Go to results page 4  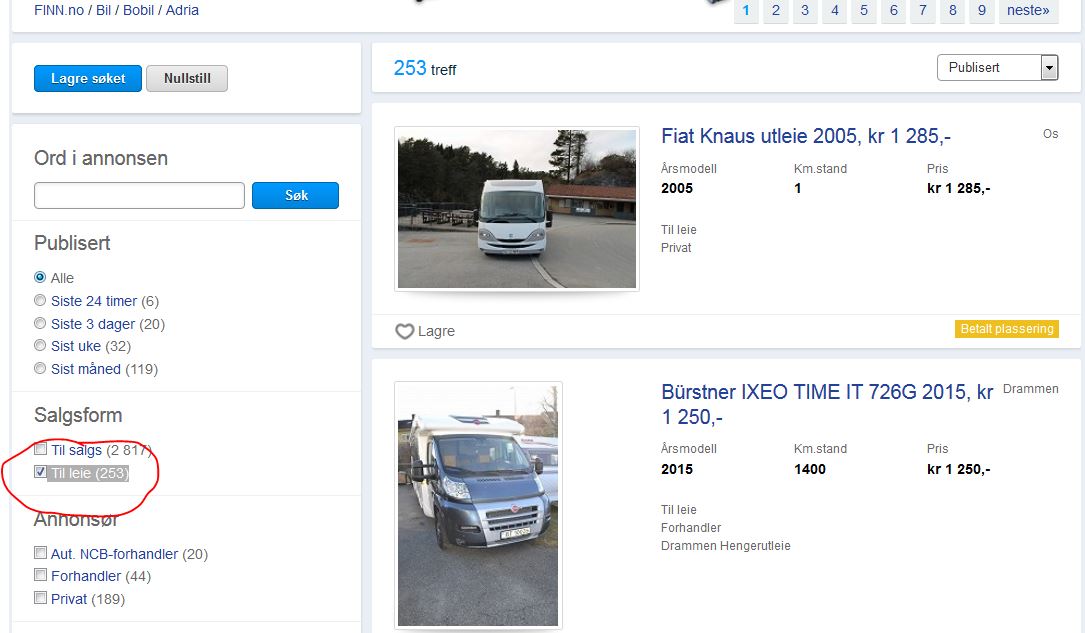[835, 10]
